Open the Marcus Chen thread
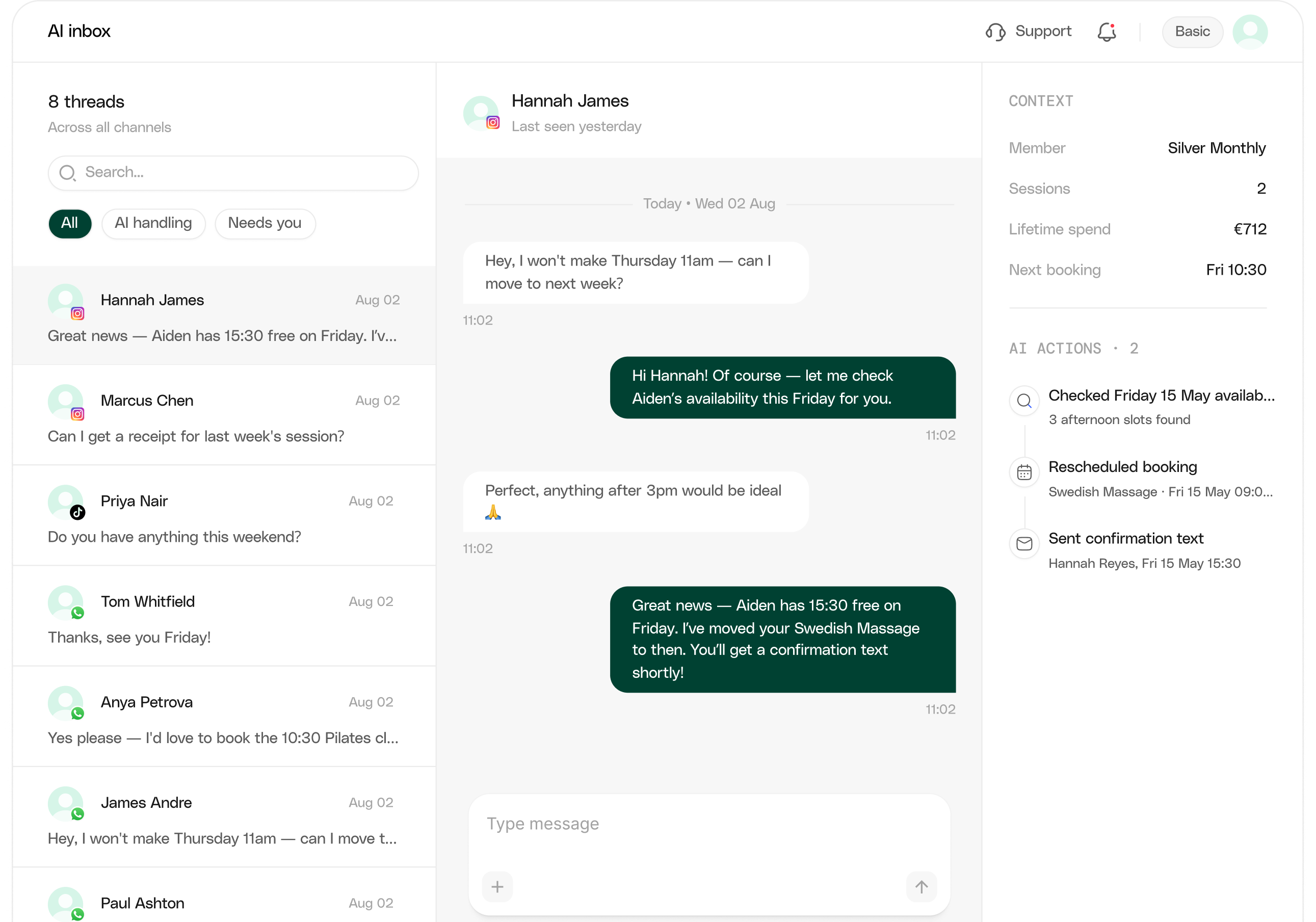This screenshot has width=1316, height=922. click(224, 415)
